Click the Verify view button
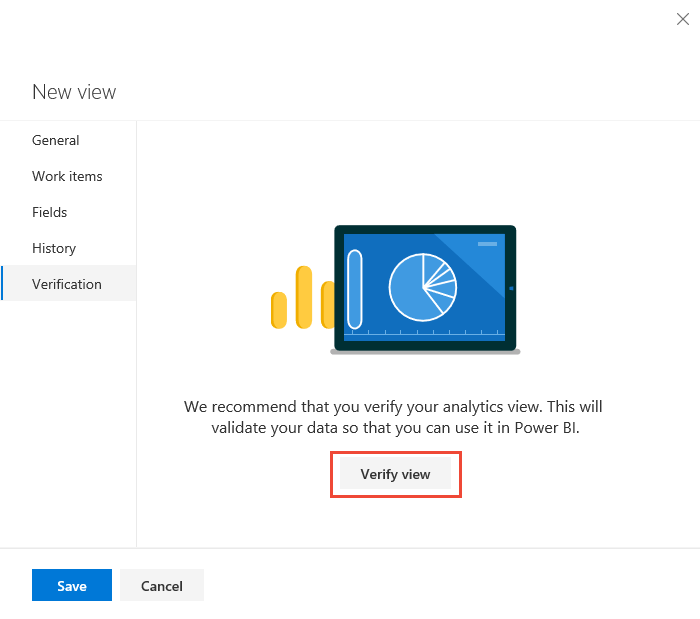The width and height of the screenshot is (700, 619). click(395, 474)
